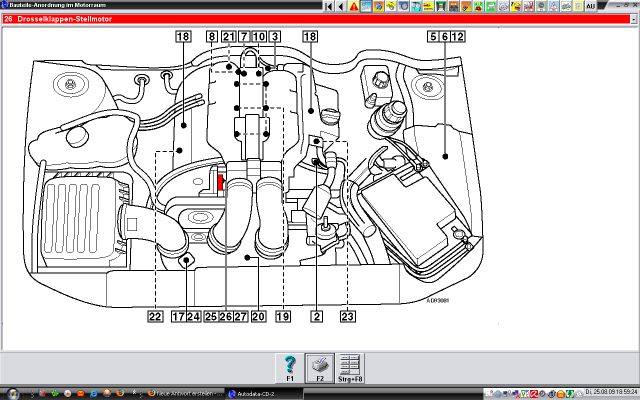Click the system clock in taskbar
Screen dimensions: 640x400
(610, 393)
